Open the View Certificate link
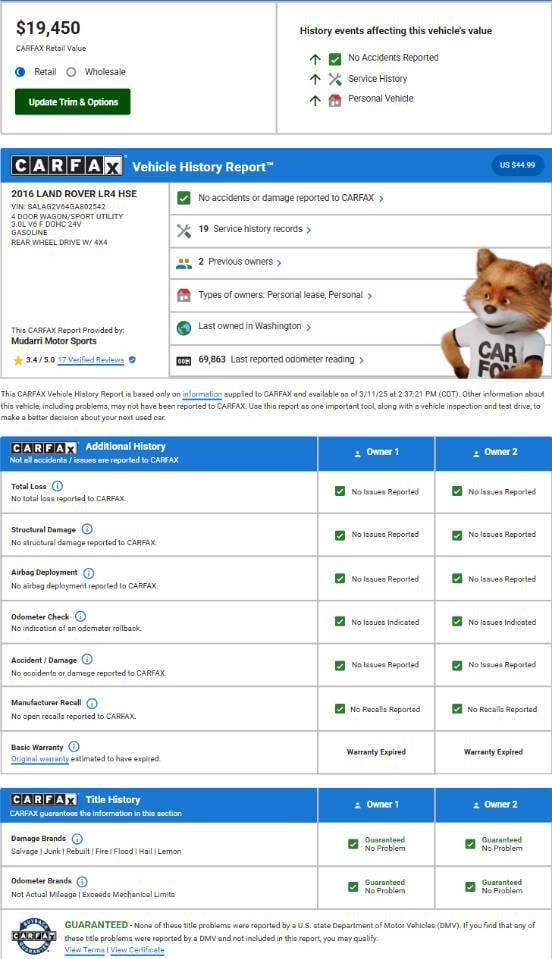The width and height of the screenshot is (552, 959). point(137,950)
